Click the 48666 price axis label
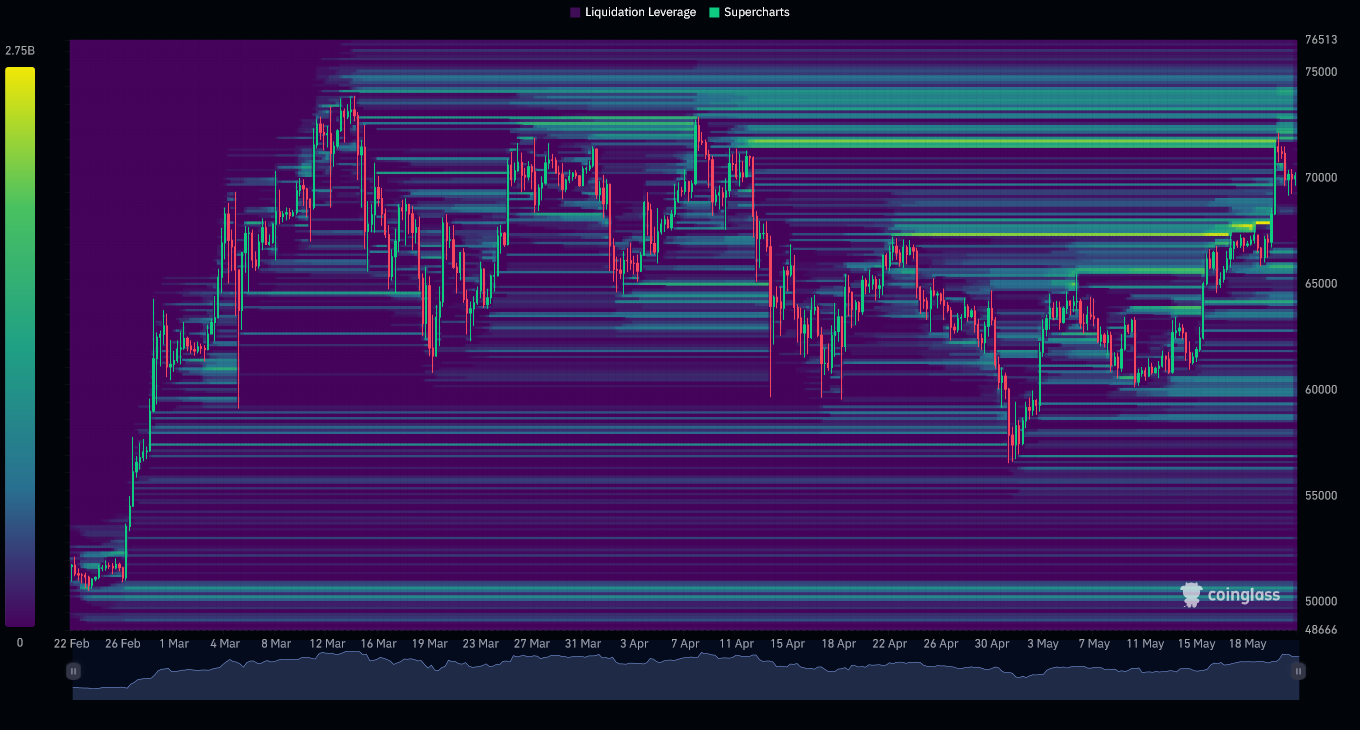This screenshot has height=730, width=1360. pos(1321,630)
